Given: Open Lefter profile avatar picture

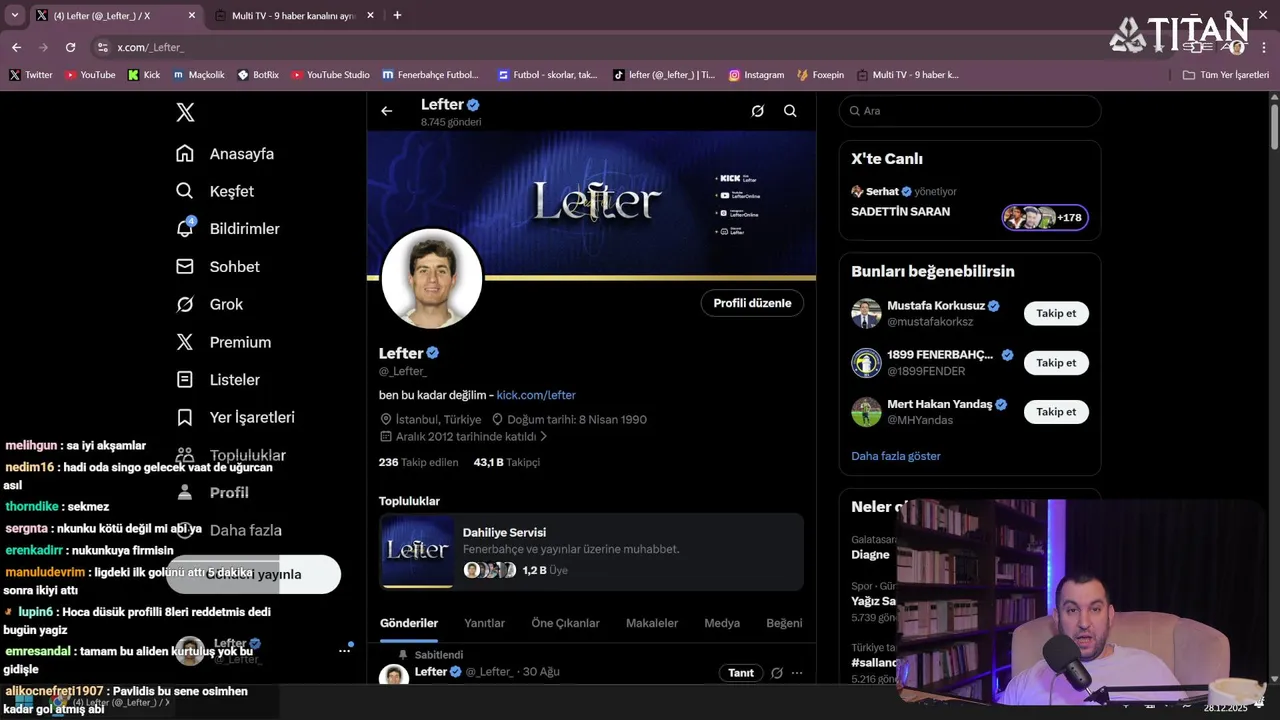Looking at the screenshot, I should point(432,279).
